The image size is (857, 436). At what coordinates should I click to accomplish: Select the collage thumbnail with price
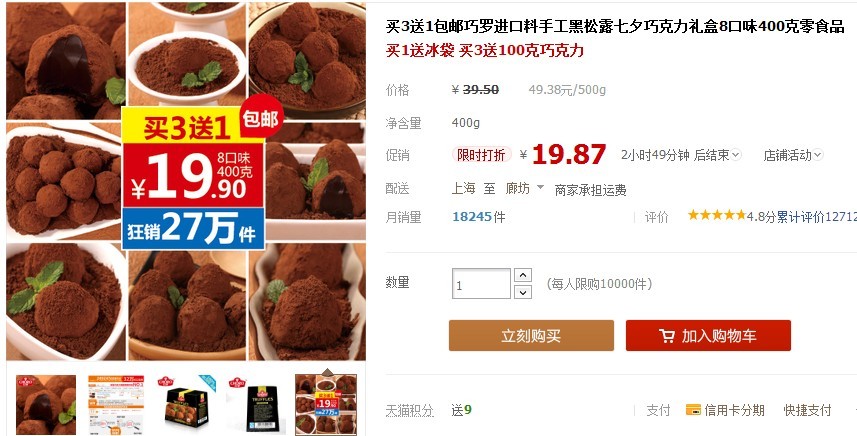326,405
